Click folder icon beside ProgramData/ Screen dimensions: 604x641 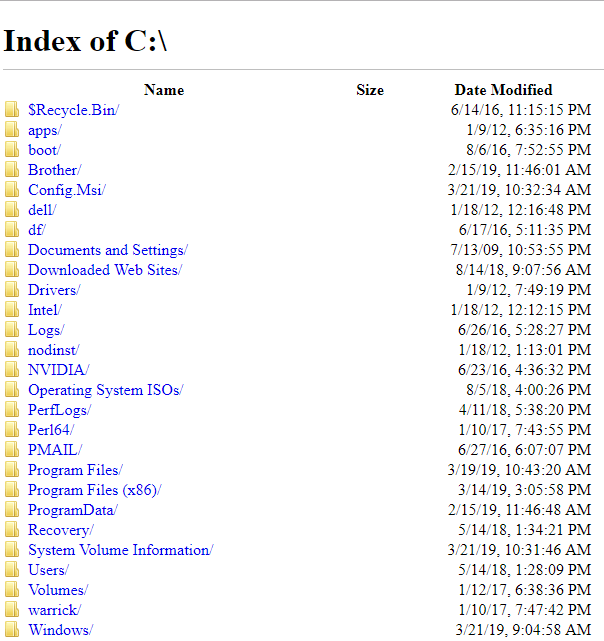point(12,510)
